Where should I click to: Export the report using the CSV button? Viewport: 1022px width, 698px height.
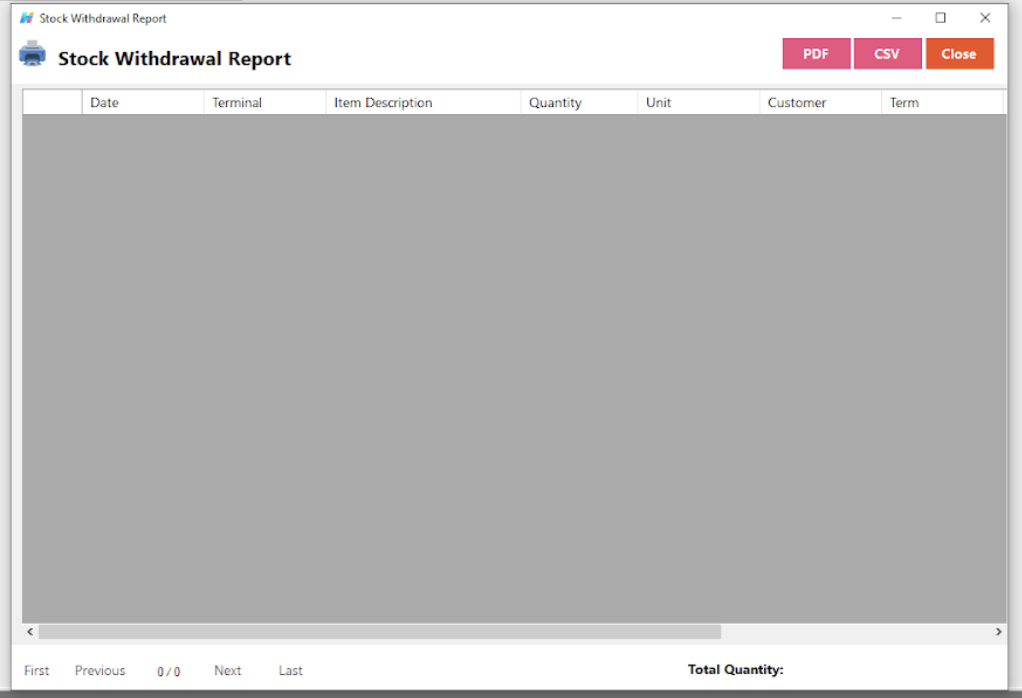pos(887,53)
